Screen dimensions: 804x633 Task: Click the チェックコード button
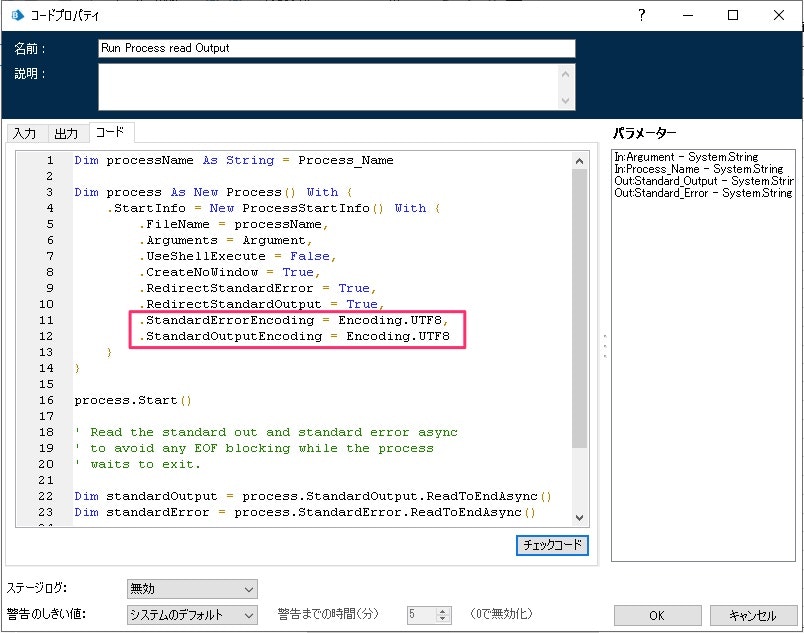click(x=552, y=545)
